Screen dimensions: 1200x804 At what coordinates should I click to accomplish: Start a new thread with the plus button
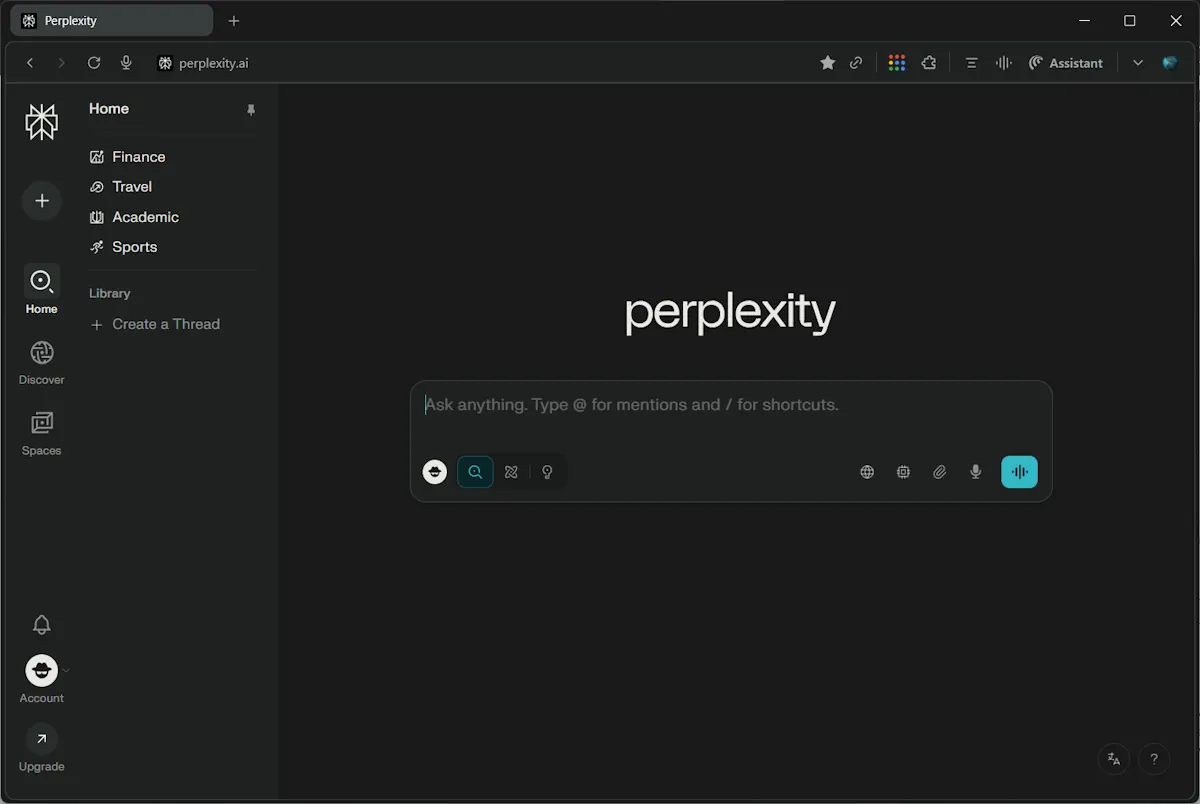pos(41,201)
